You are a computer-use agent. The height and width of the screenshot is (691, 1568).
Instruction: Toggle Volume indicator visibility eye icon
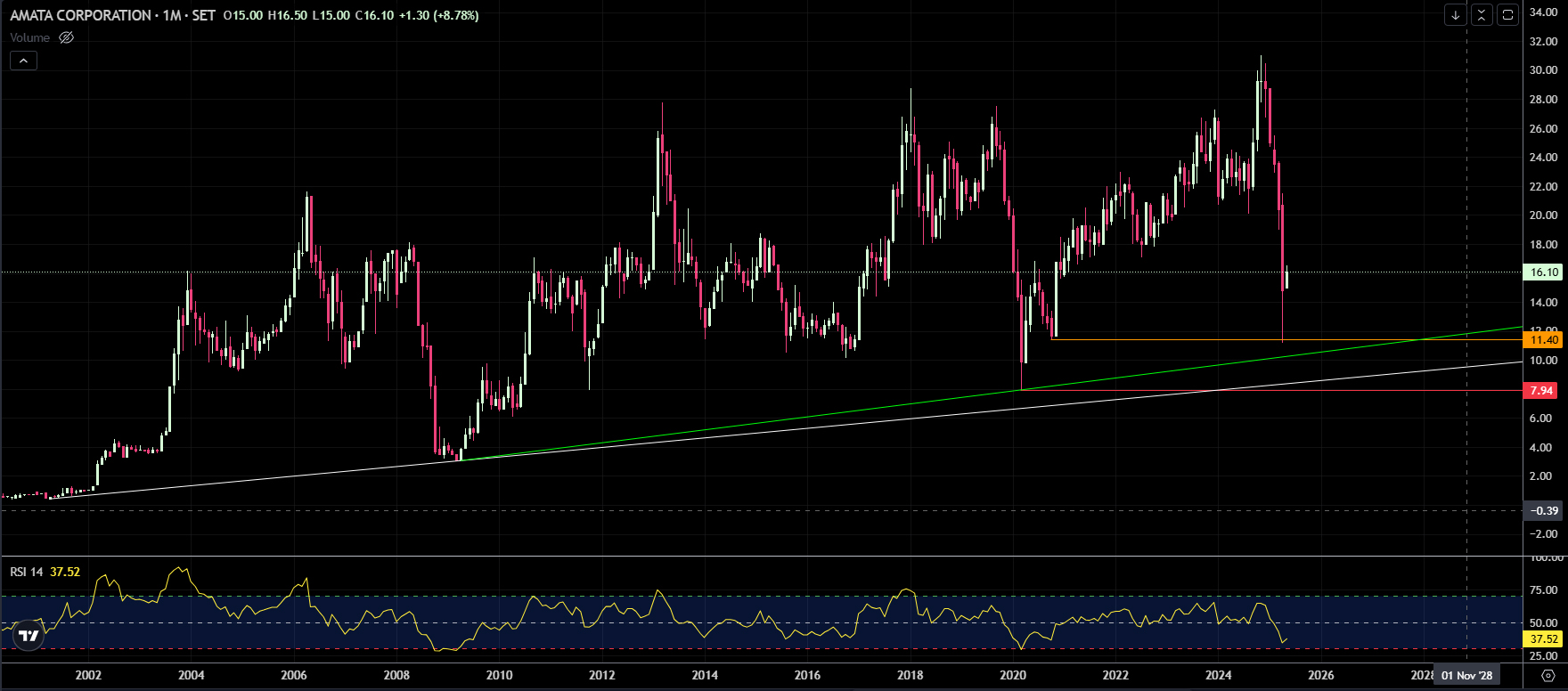coord(66,37)
